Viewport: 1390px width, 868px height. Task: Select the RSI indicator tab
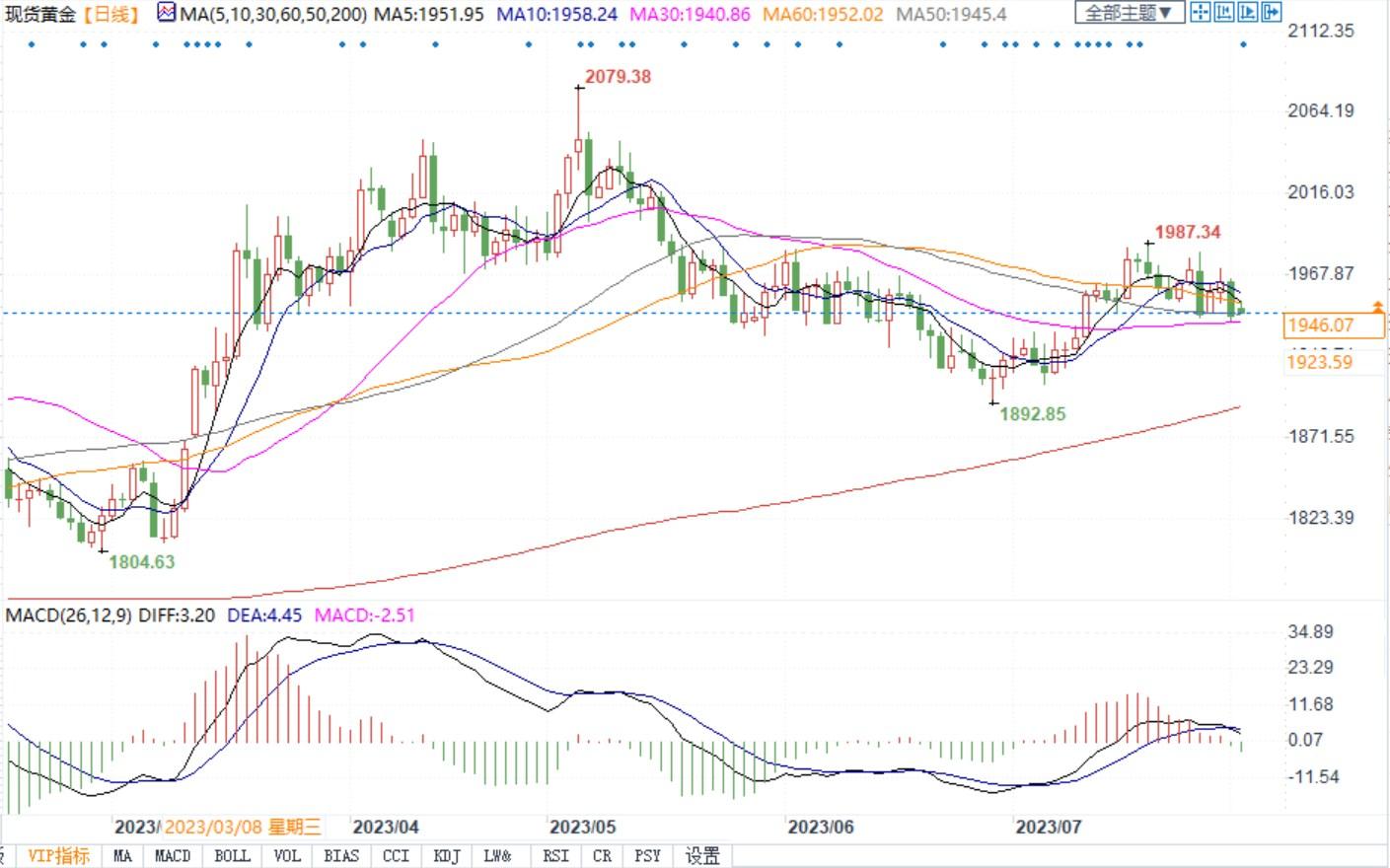pyautogui.click(x=555, y=856)
